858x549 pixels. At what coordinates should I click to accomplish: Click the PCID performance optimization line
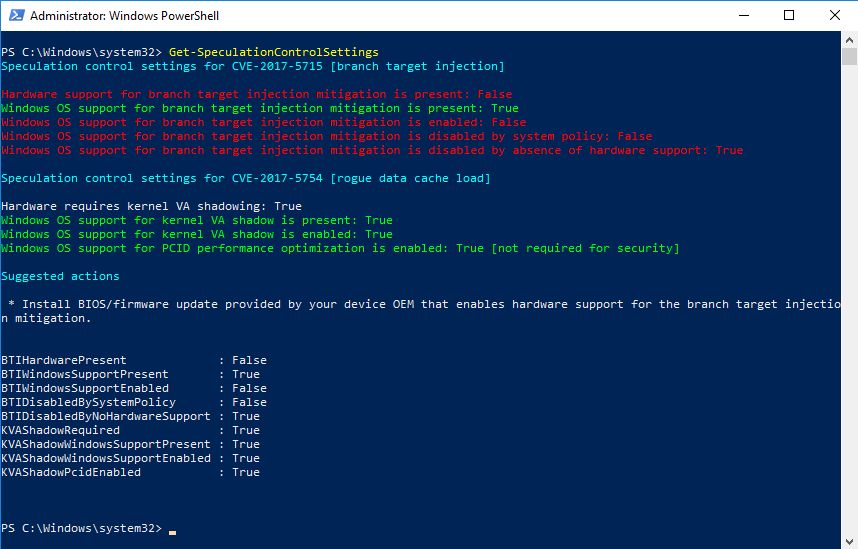click(340, 248)
